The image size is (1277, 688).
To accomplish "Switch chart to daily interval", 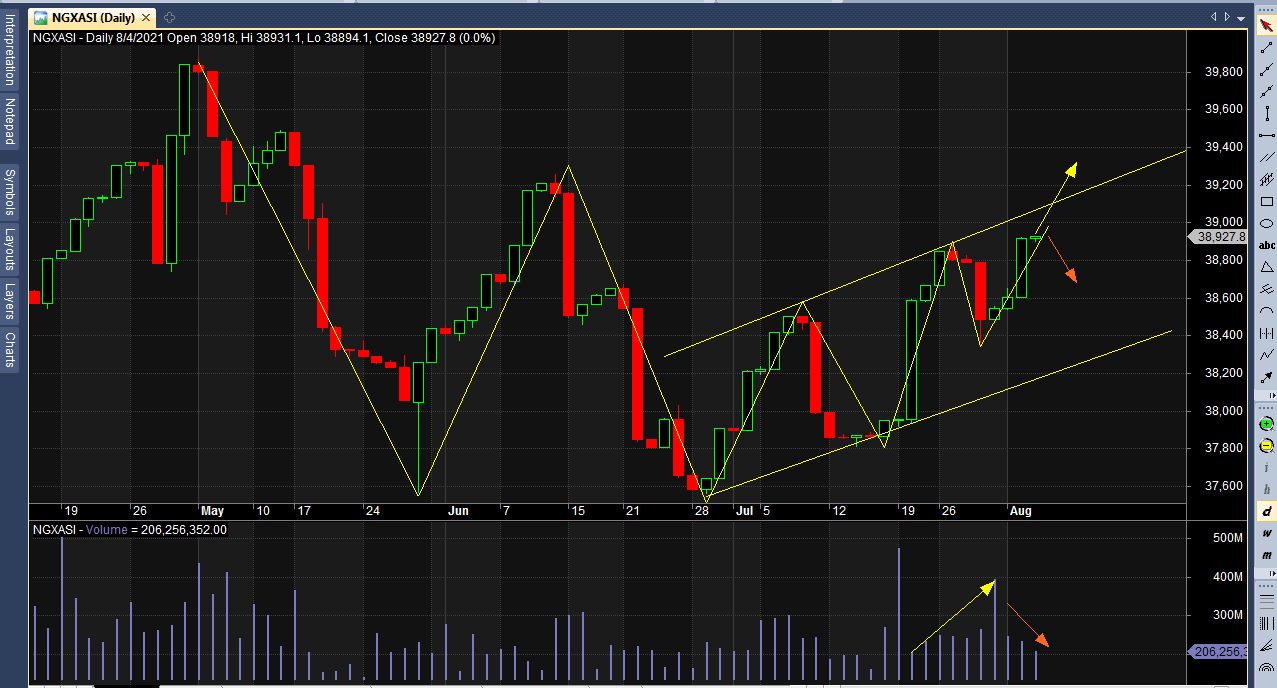I will tap(1266, 511).
